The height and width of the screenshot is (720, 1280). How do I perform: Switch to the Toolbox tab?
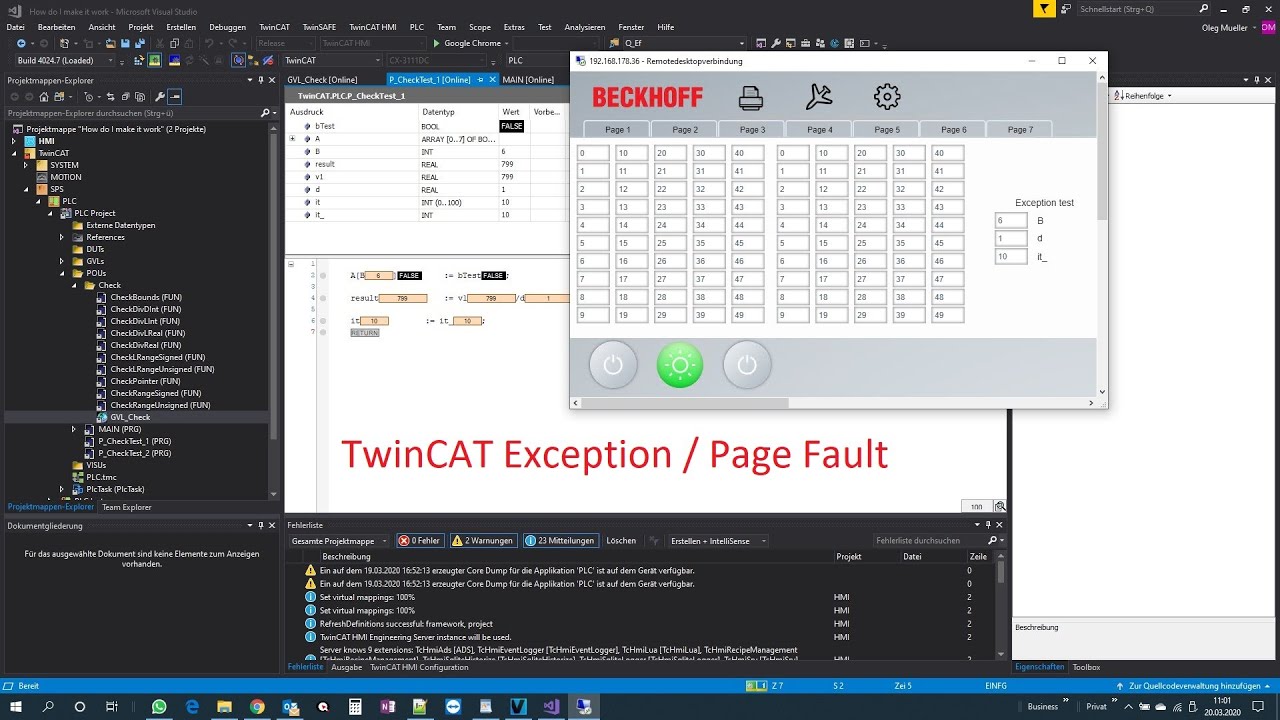(1086, 667)
